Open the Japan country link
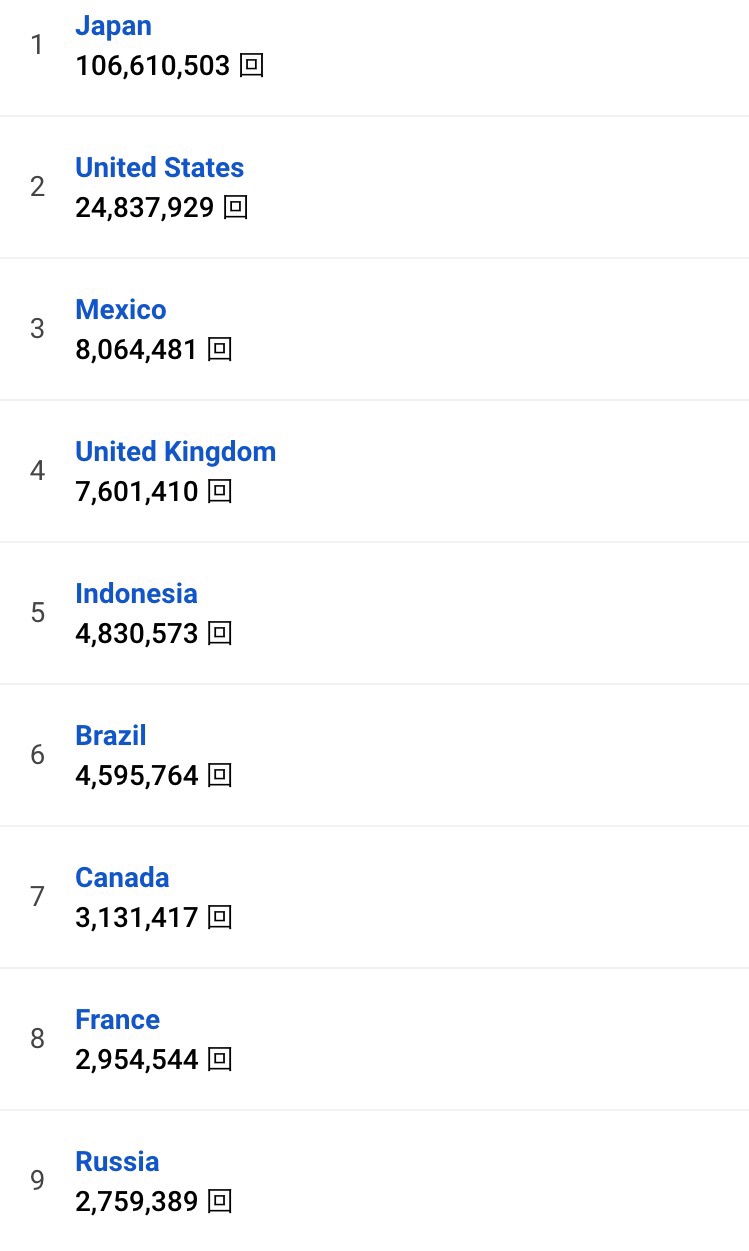Viewport: 749px width, 1251px height. [113, 26]
